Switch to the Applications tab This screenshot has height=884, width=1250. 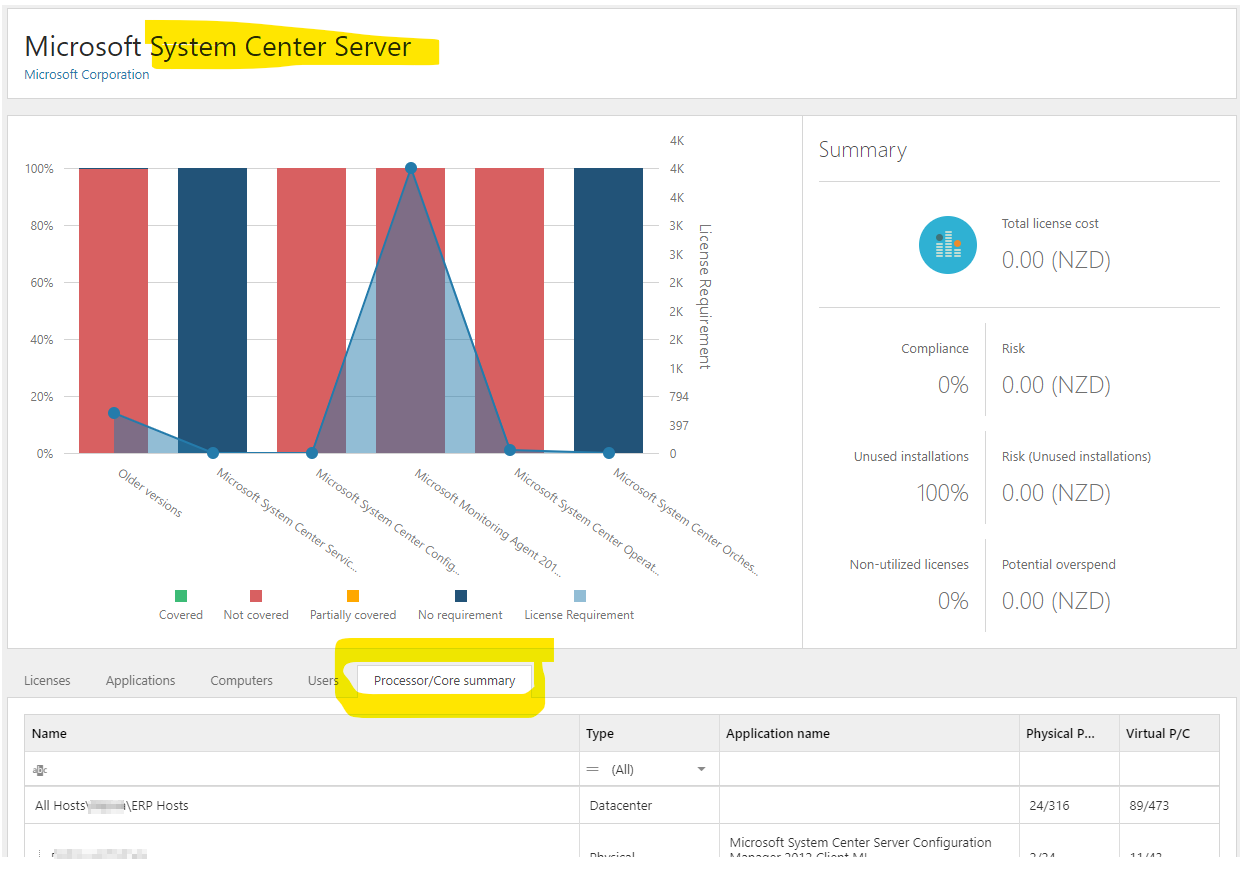tap(140, 681)
